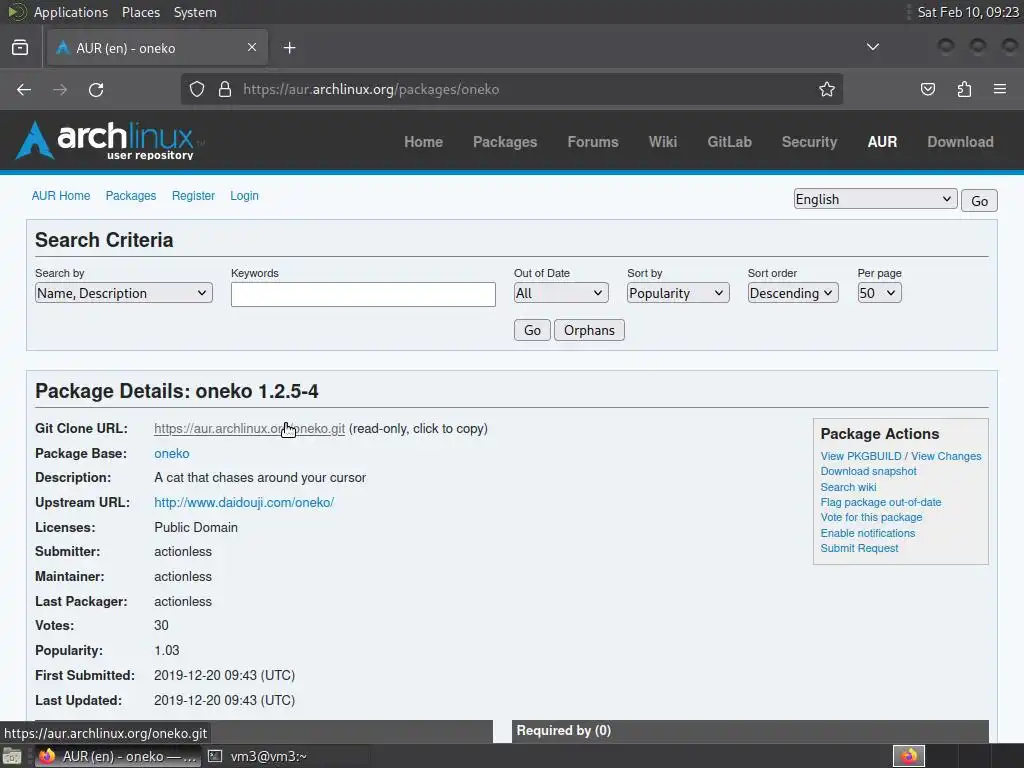1024x768 pixels.
Task: Click Submit Request link
Action: [859, 548]
